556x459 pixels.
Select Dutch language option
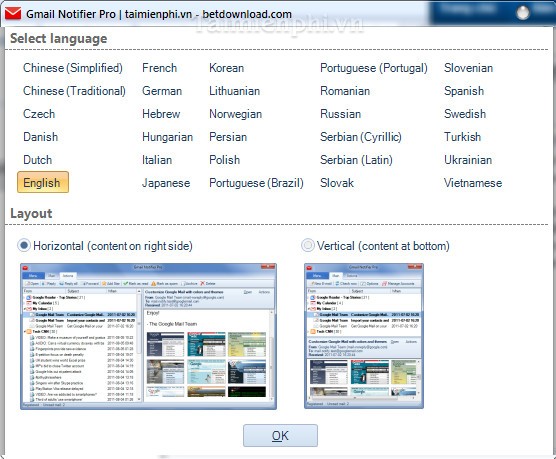pyautogui.click(x=38, y=160)
